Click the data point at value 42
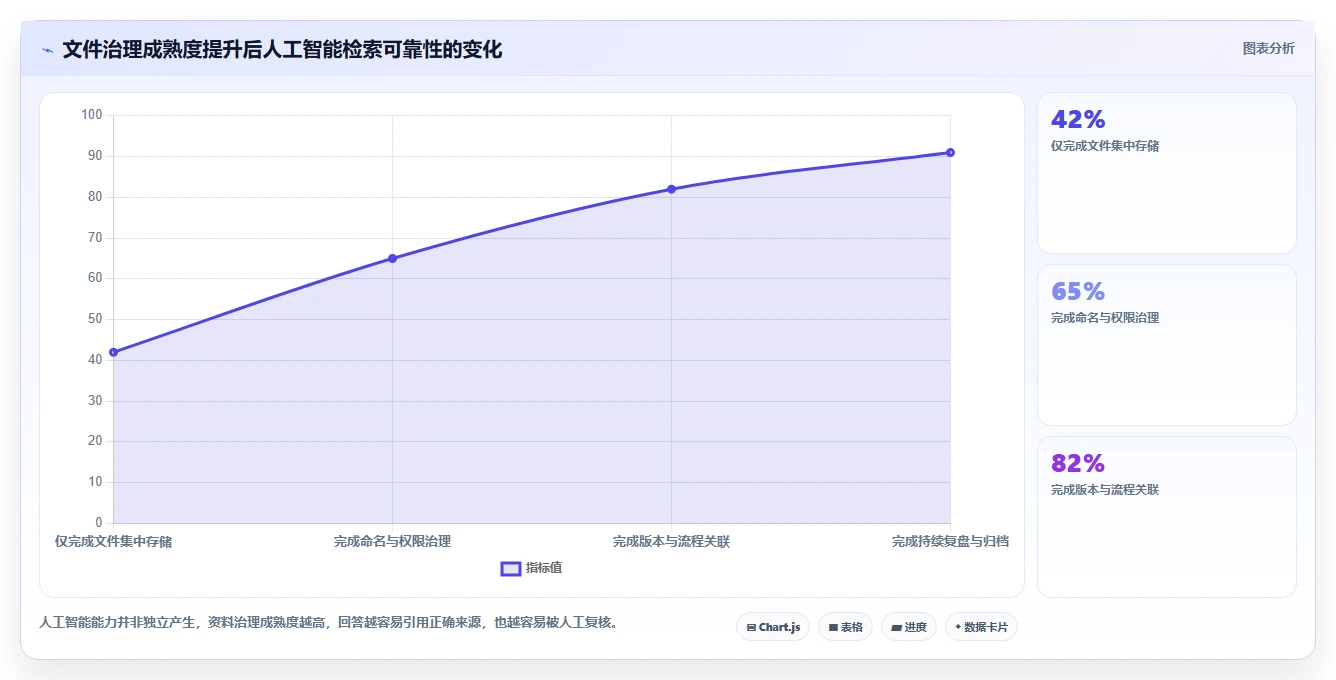The height and width of the screenshot is (680, 1336). coord(113,352)
